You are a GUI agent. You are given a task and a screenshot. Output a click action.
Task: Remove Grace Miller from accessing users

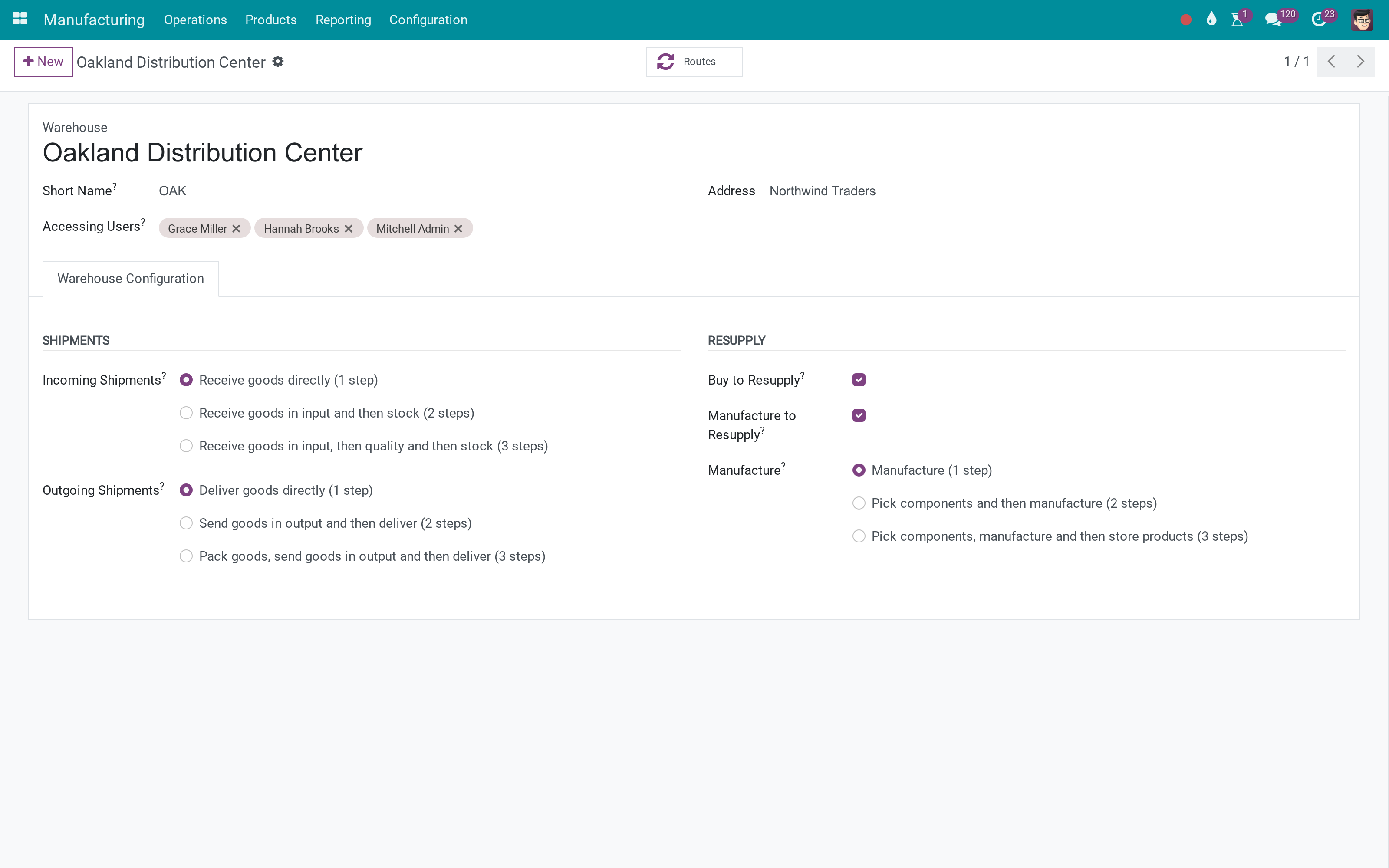coord(236,228)
